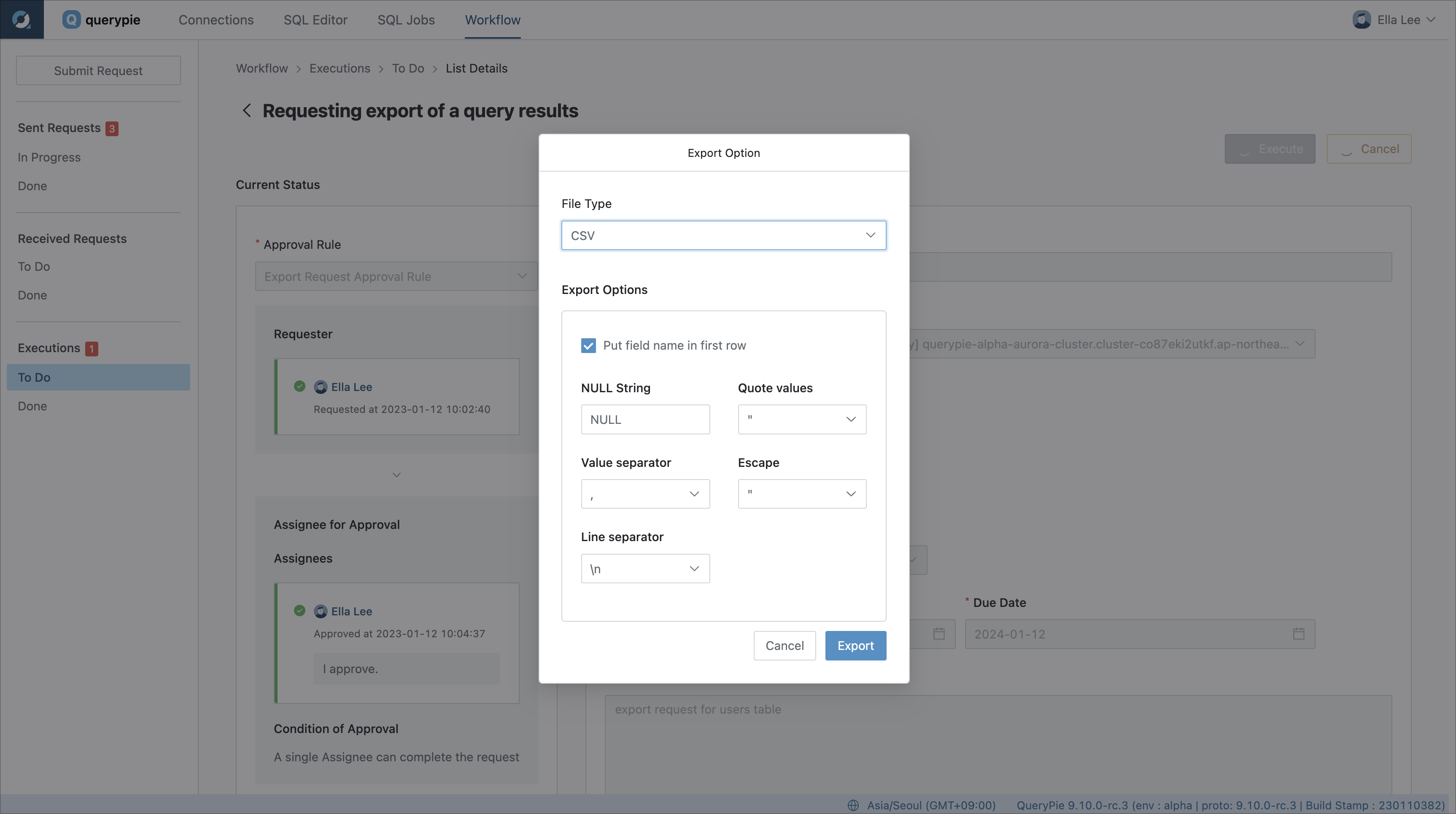
Task: Open the File Type CSV dropdown
Action: (723, 235)
